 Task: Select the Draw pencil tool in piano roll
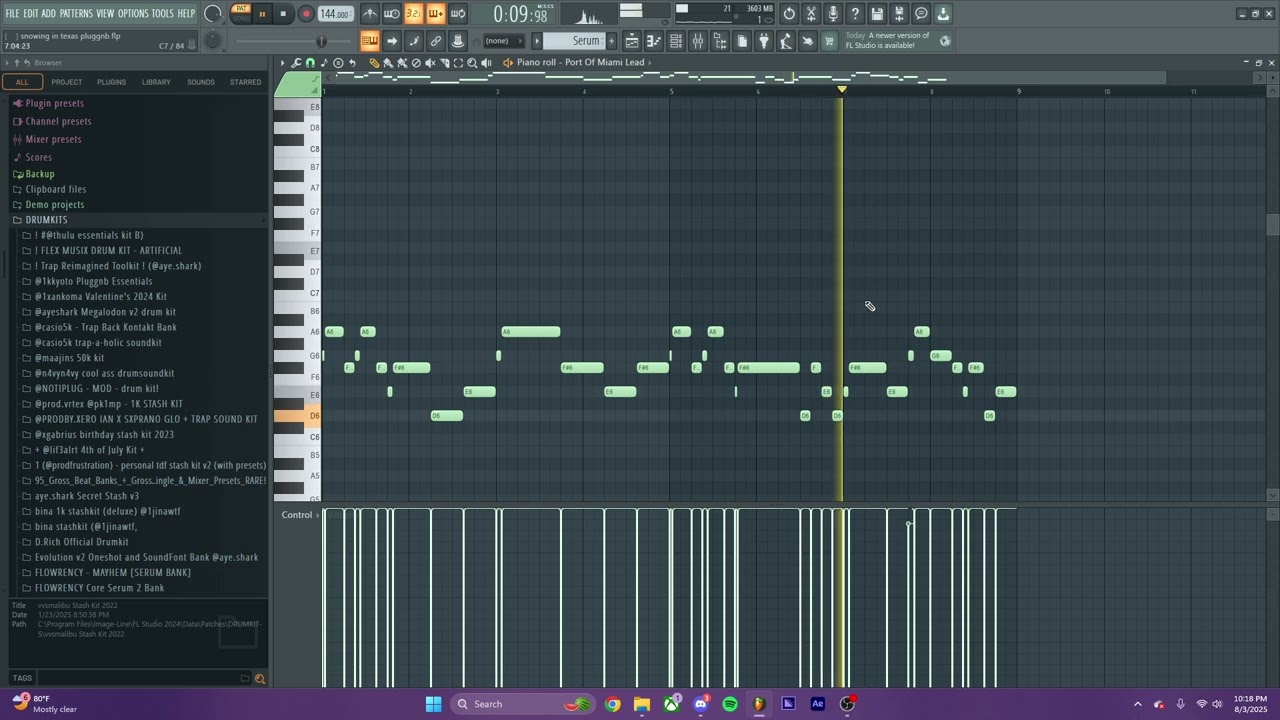(373, 63)
